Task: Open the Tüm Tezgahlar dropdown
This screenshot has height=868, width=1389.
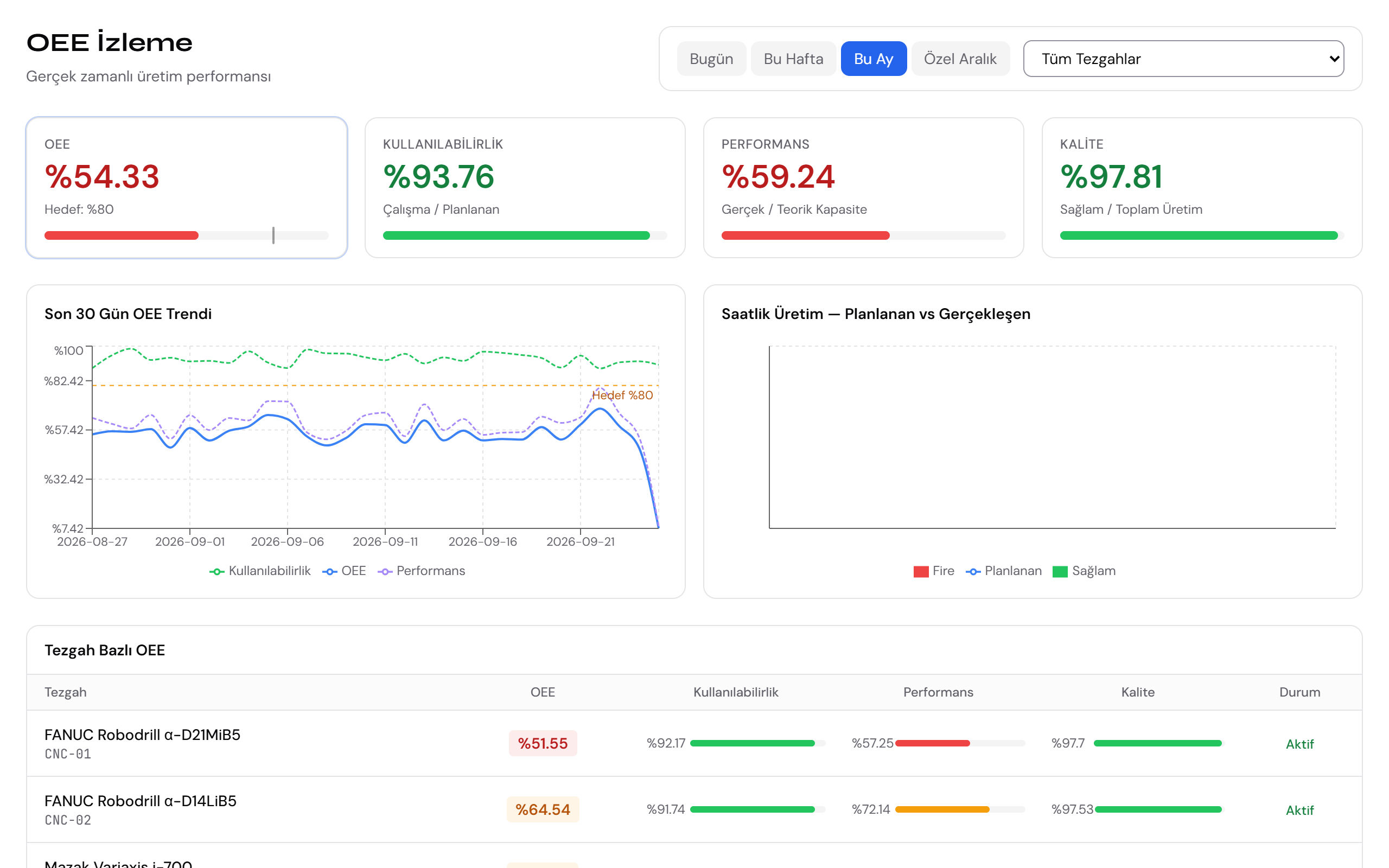Action: click(x=1183, y=59)
